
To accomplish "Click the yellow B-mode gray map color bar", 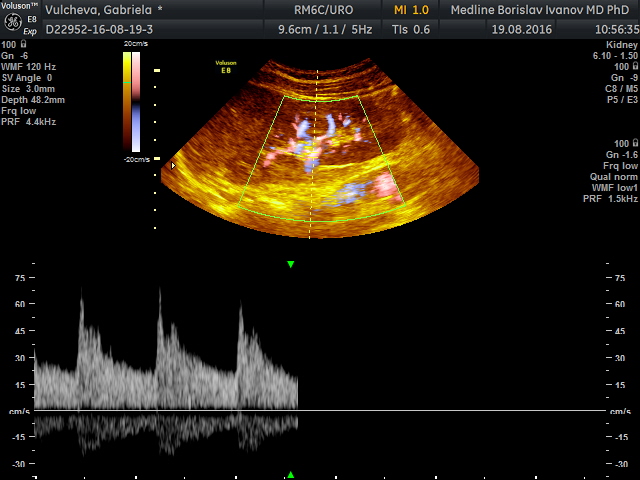I will (127, 102).
